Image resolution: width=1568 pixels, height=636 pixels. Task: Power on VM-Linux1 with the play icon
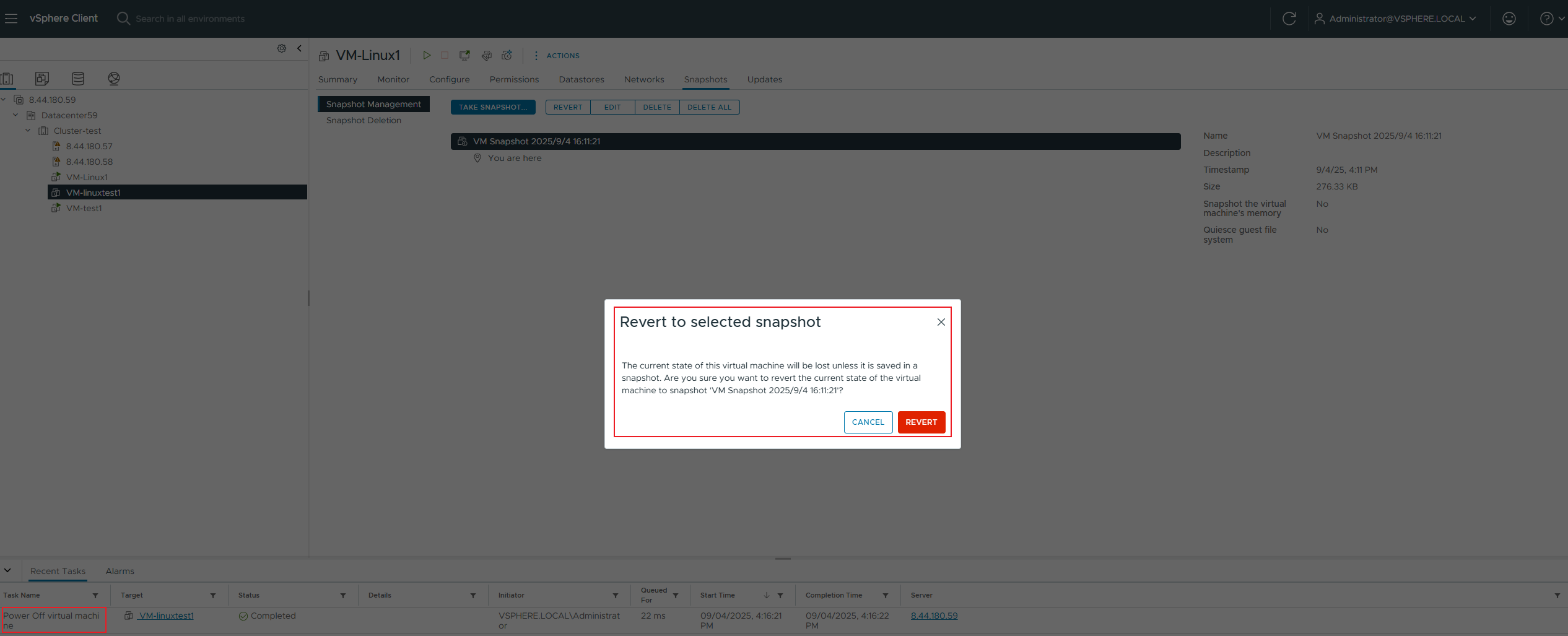[x=427, y=55]
